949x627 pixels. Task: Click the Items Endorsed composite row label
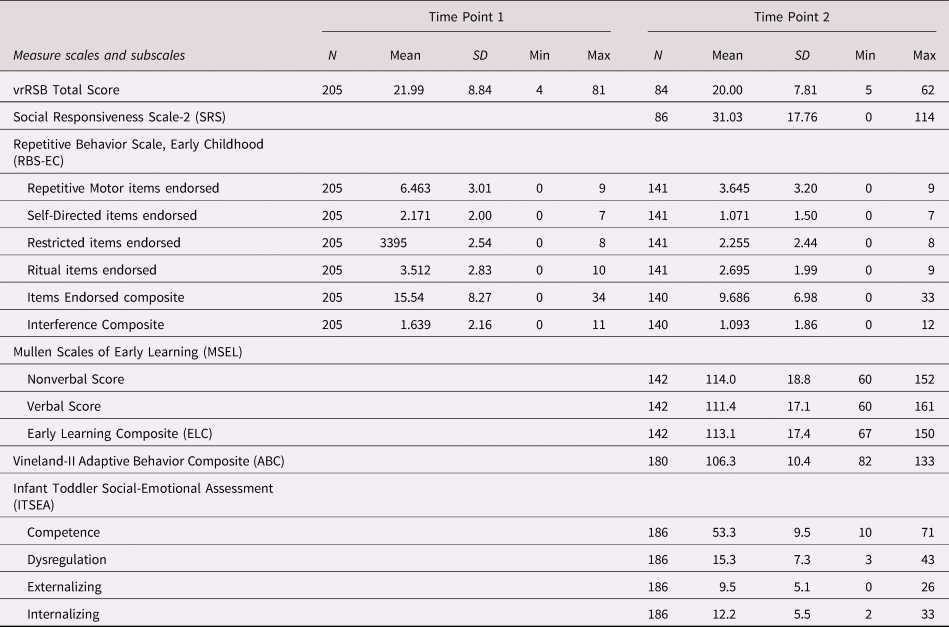point(106,297)
